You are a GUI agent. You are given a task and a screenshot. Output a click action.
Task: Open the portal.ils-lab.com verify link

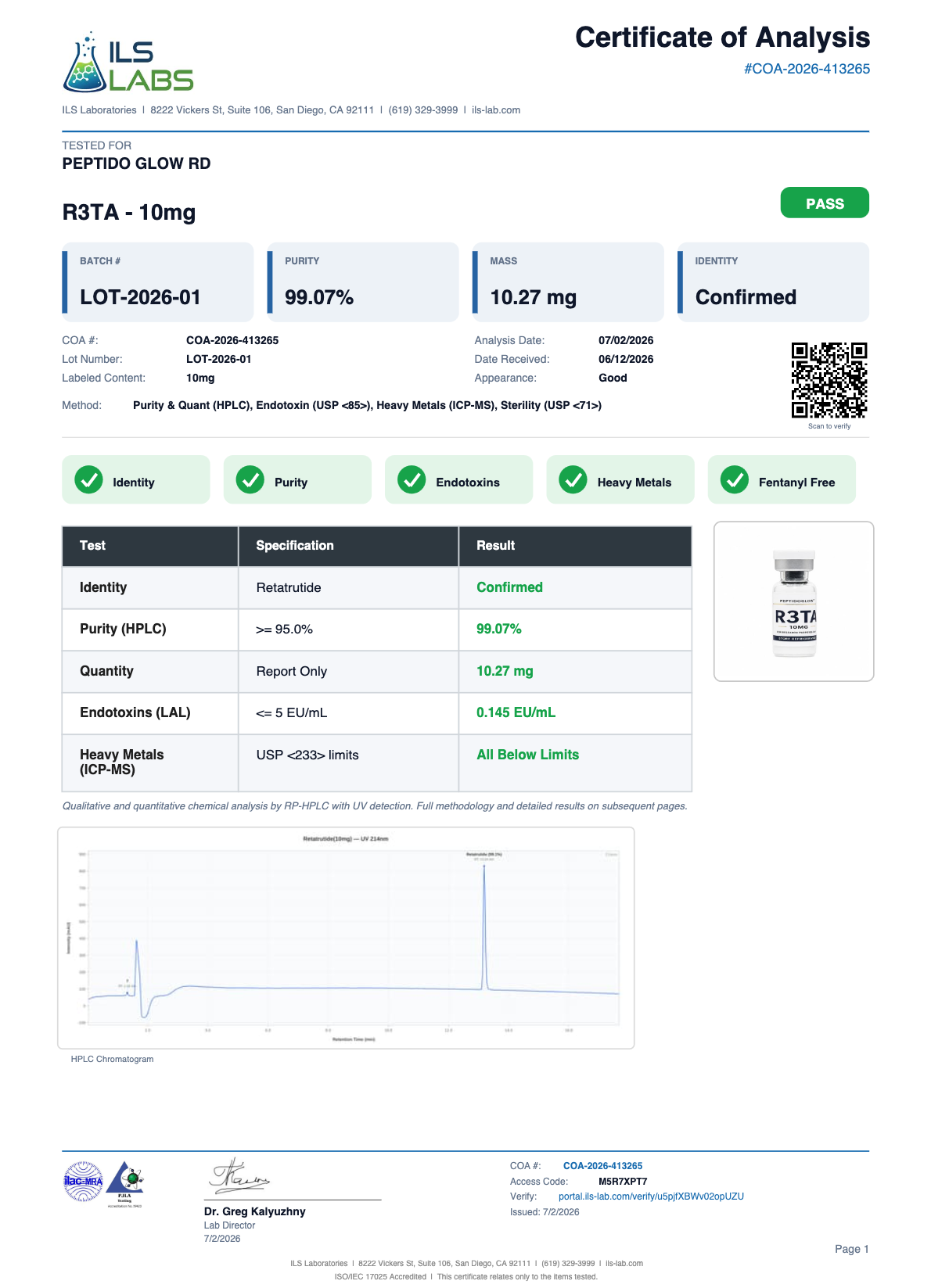(x=651, y=1197)
